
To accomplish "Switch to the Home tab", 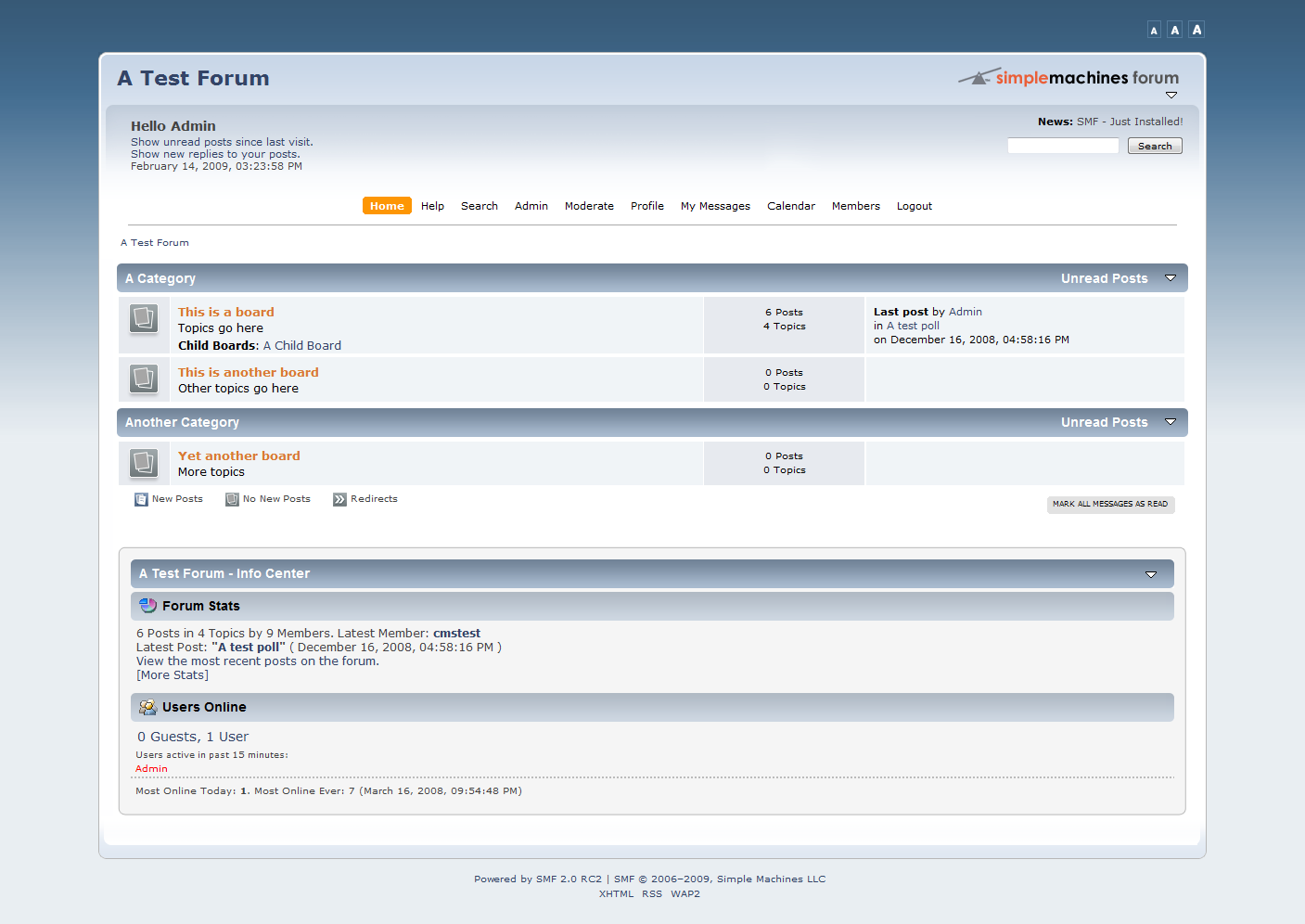I will [x=387, y=205].
